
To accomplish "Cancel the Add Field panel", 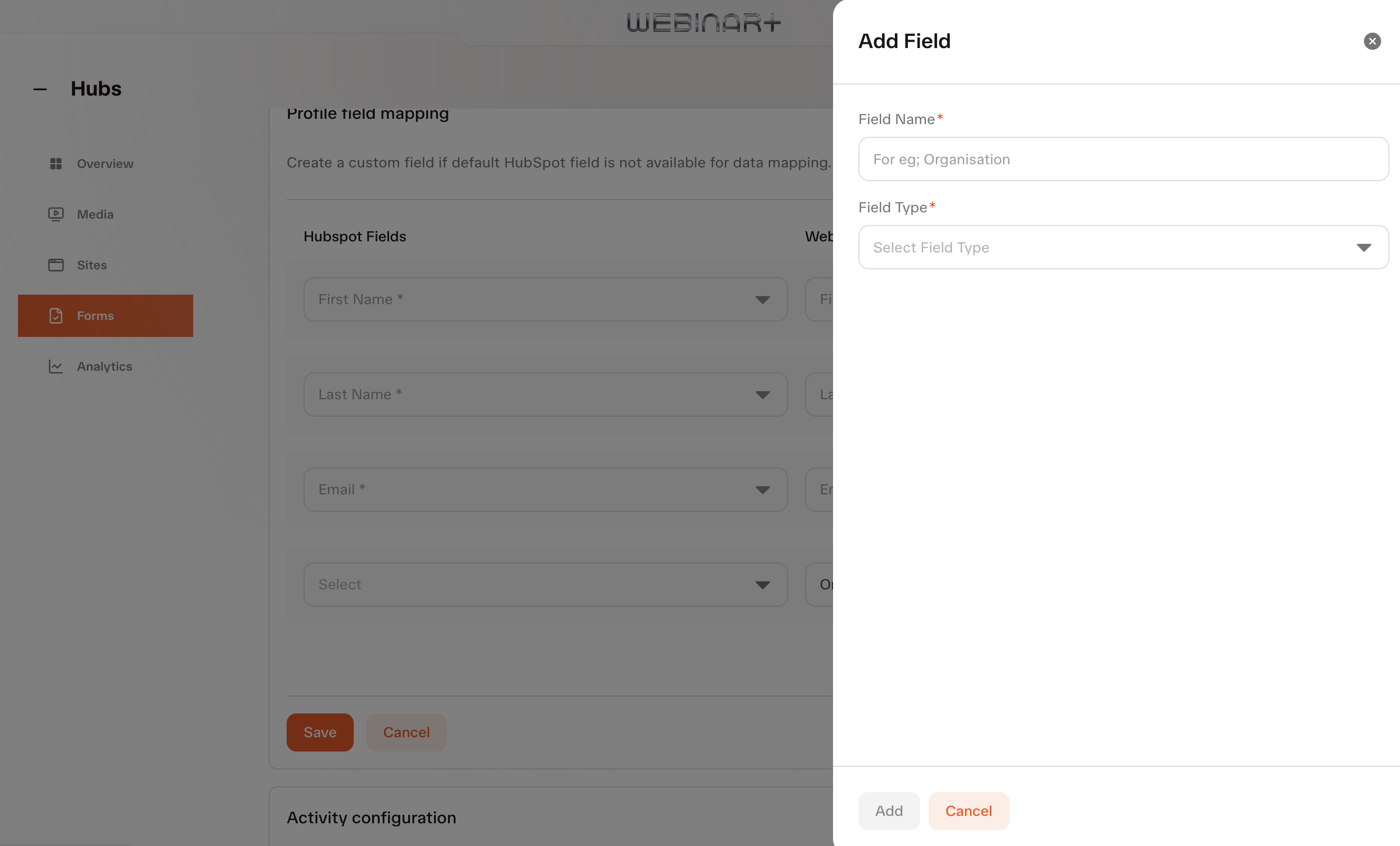I will [968, 811].
